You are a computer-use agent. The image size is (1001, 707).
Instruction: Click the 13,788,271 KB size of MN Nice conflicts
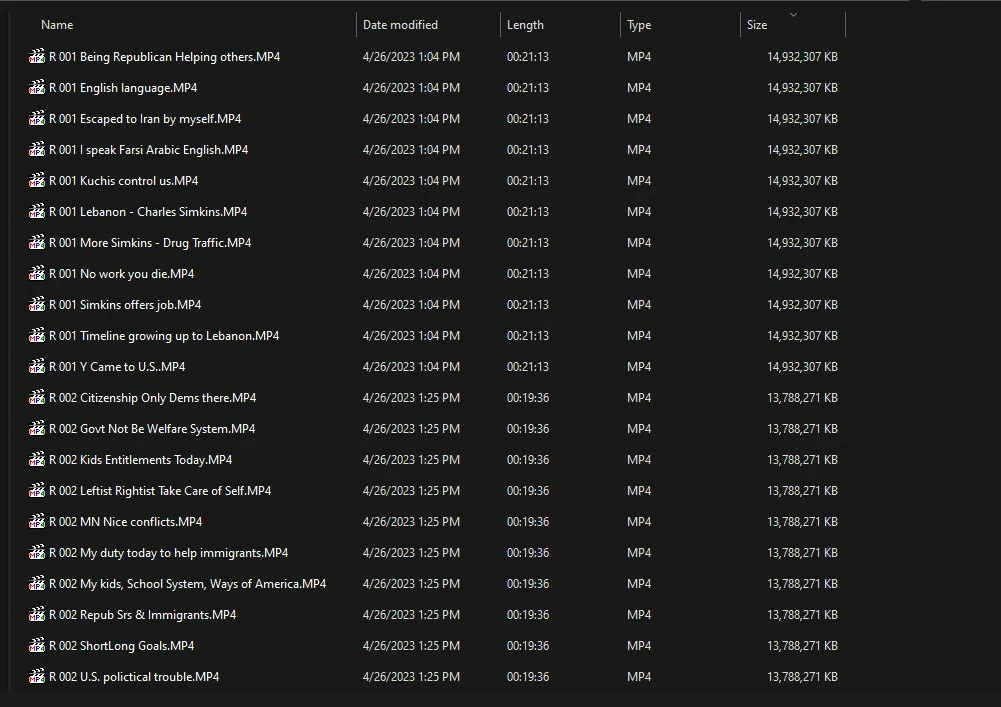click(802, 522)
